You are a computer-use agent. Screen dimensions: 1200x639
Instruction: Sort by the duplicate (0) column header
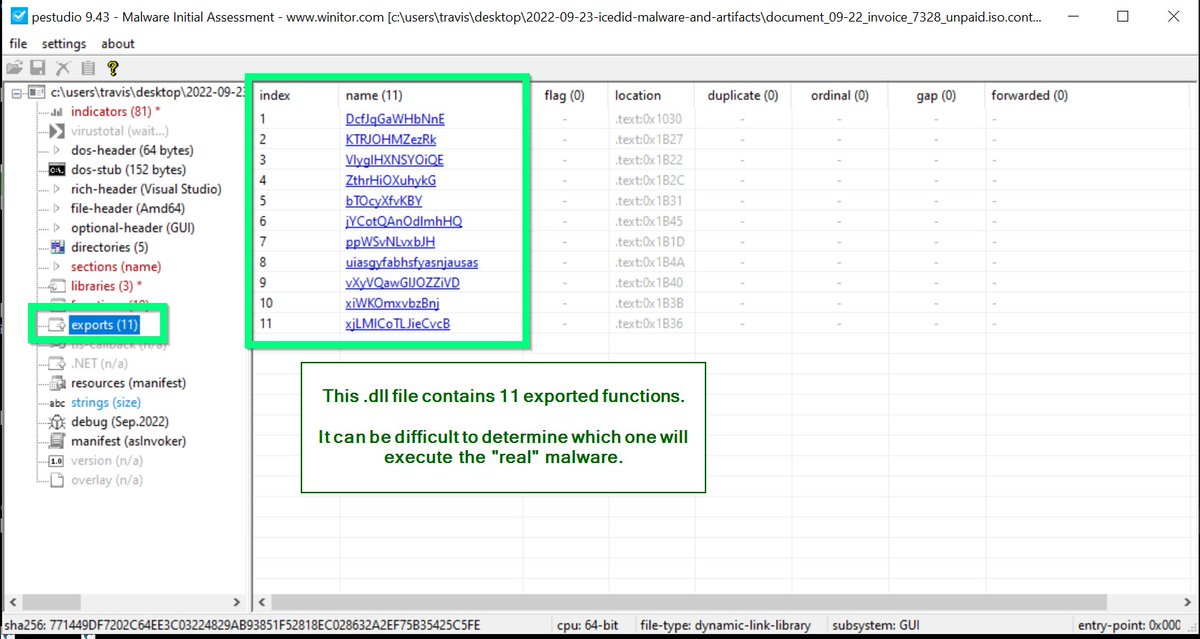tap(742, 96)
